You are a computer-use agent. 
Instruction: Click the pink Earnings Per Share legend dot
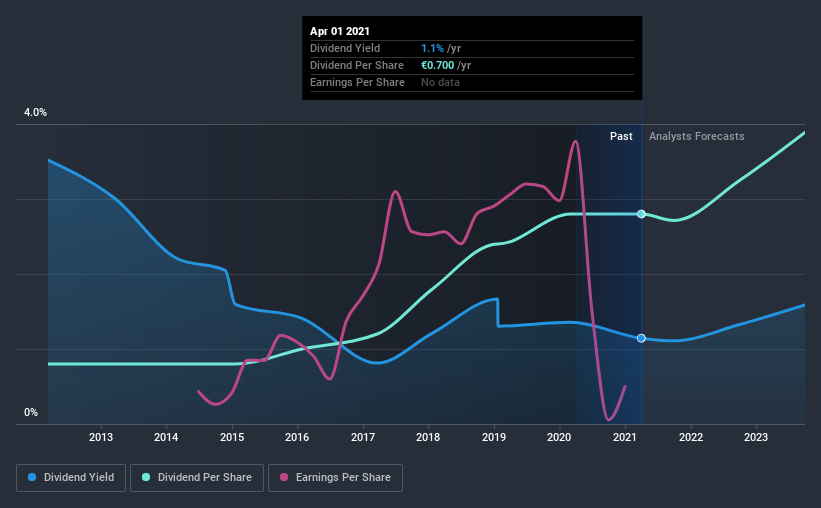[x=284, y=477]
